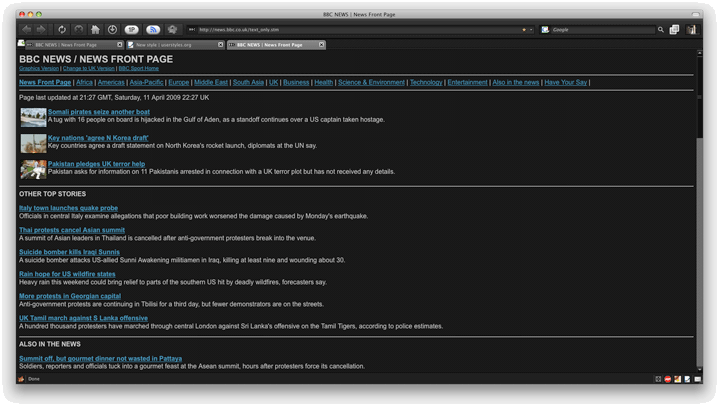Switch to the New style | userstyles.org tab
The image size is (719, 406).
click(x=175, y=45)
